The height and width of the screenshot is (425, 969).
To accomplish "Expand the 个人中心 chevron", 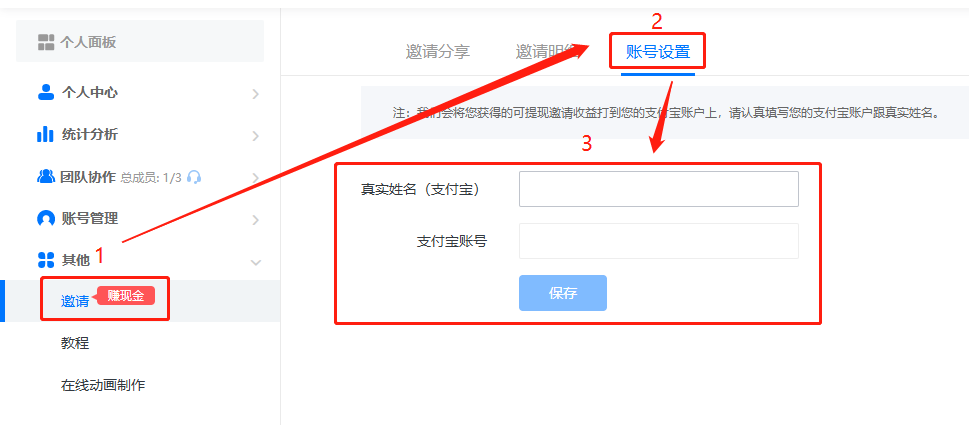I will click(256, 94).
